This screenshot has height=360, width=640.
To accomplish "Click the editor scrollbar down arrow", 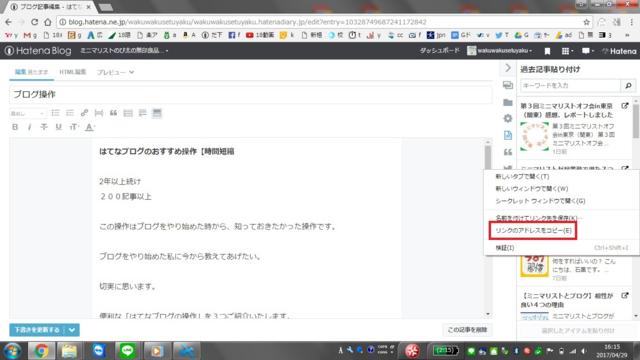I will click(488, 314).
